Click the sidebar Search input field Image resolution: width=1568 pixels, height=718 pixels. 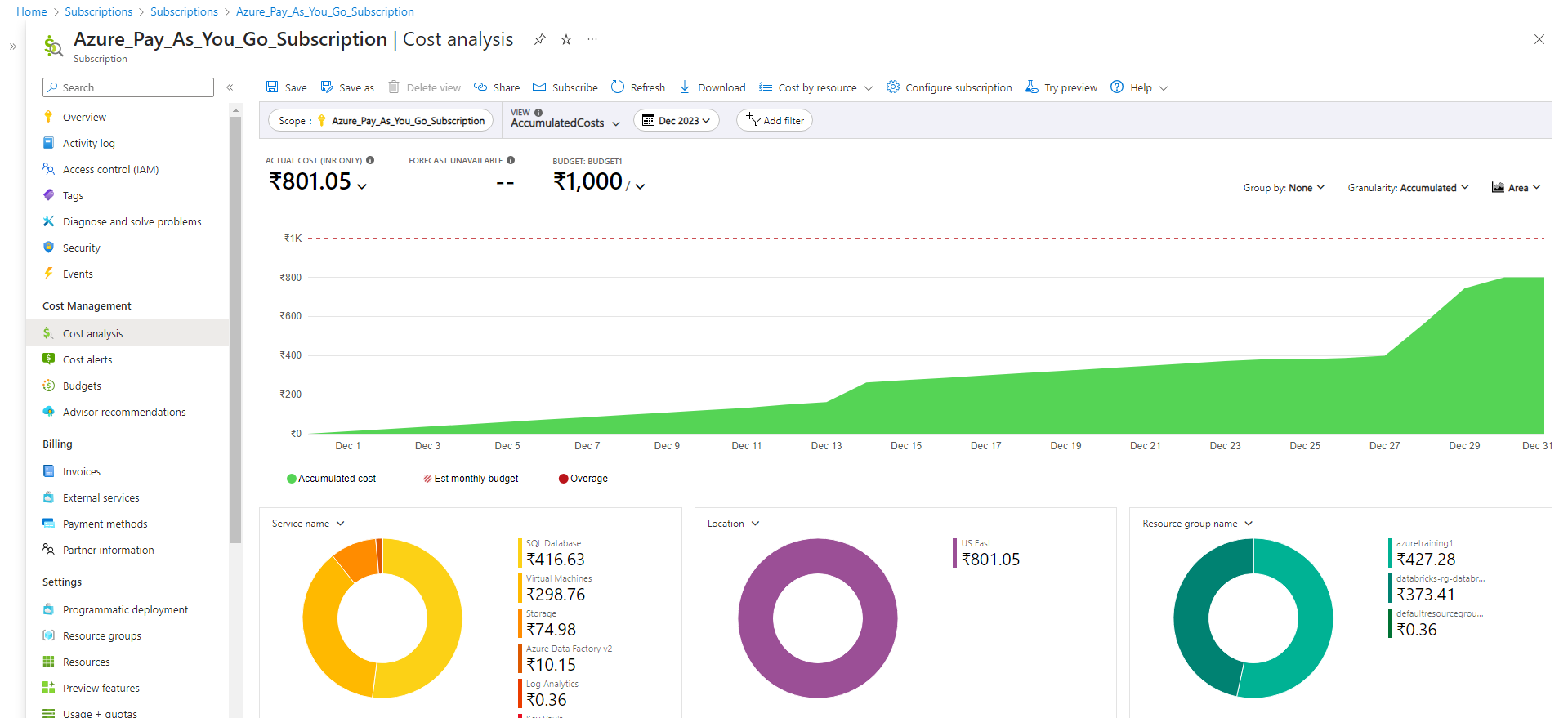(128, 87)
